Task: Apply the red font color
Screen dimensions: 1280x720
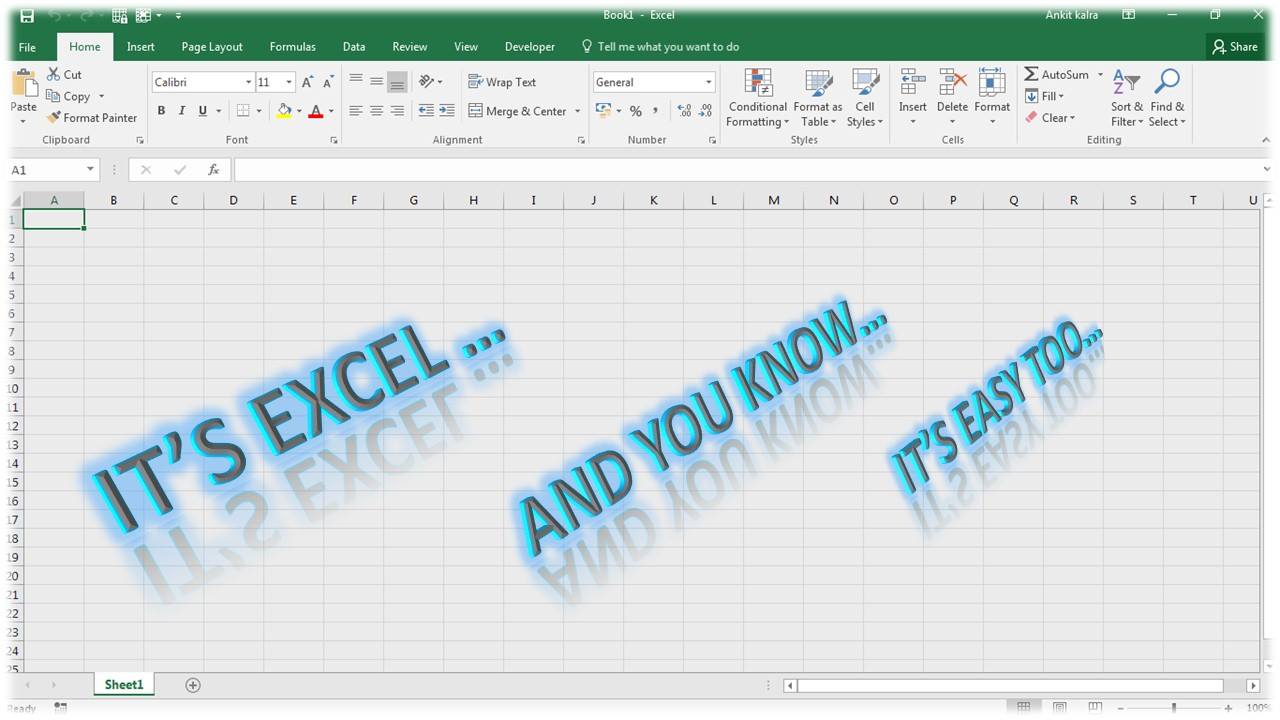Action: pos(316,111)
